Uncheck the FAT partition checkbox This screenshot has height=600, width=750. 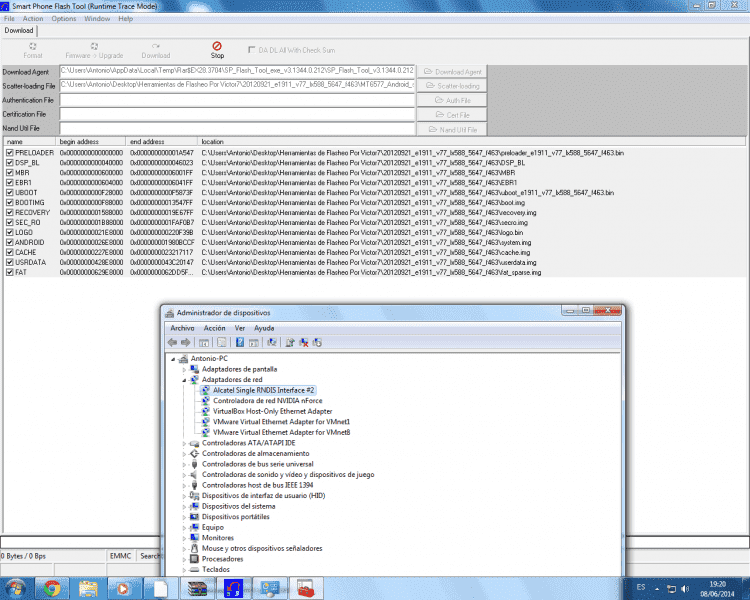click(10, 272)
